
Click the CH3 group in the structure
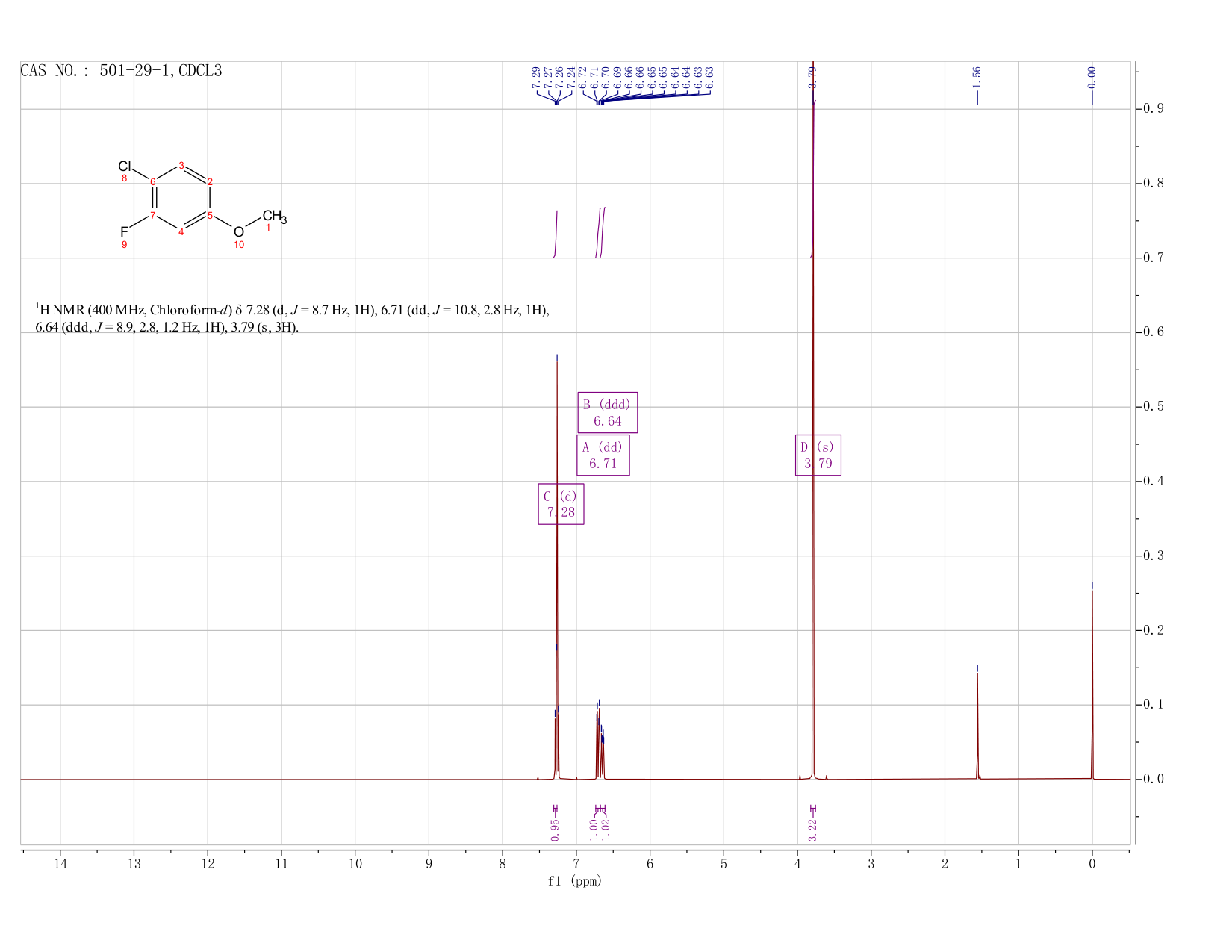tap(274, 217)
